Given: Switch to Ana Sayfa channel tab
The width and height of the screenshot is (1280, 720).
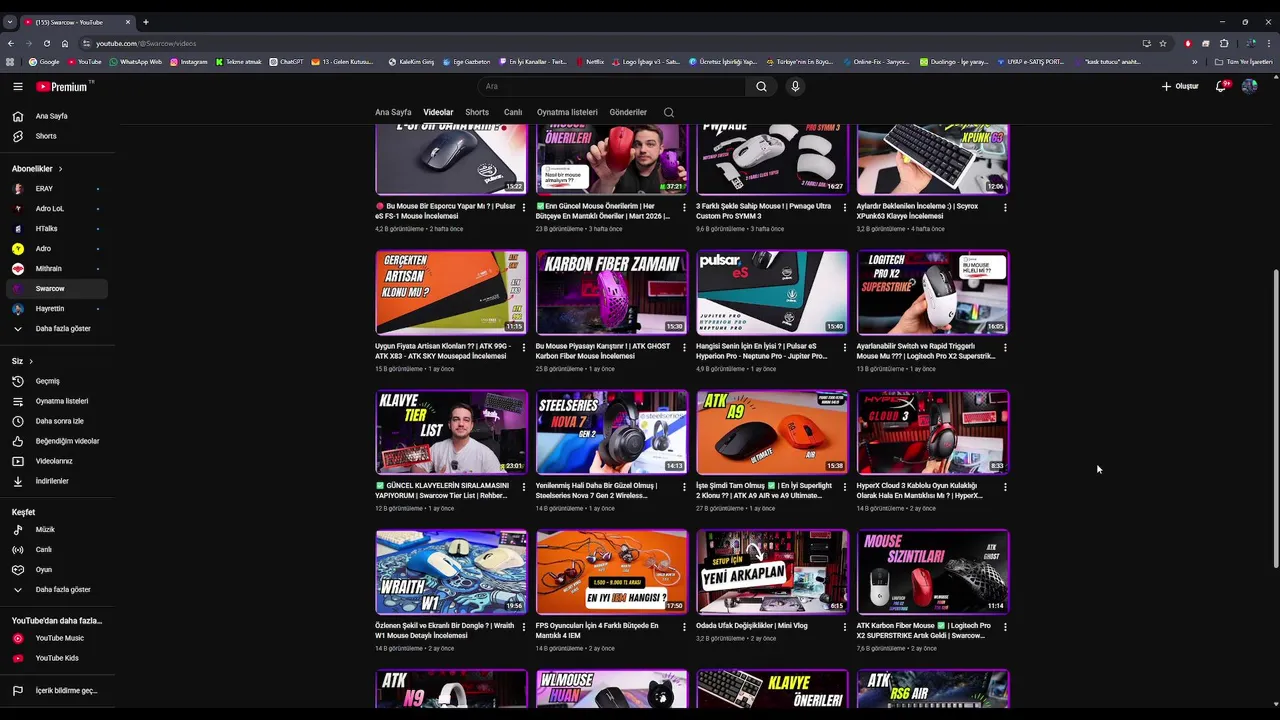Looking at the screenshot, I should point(393,112).
